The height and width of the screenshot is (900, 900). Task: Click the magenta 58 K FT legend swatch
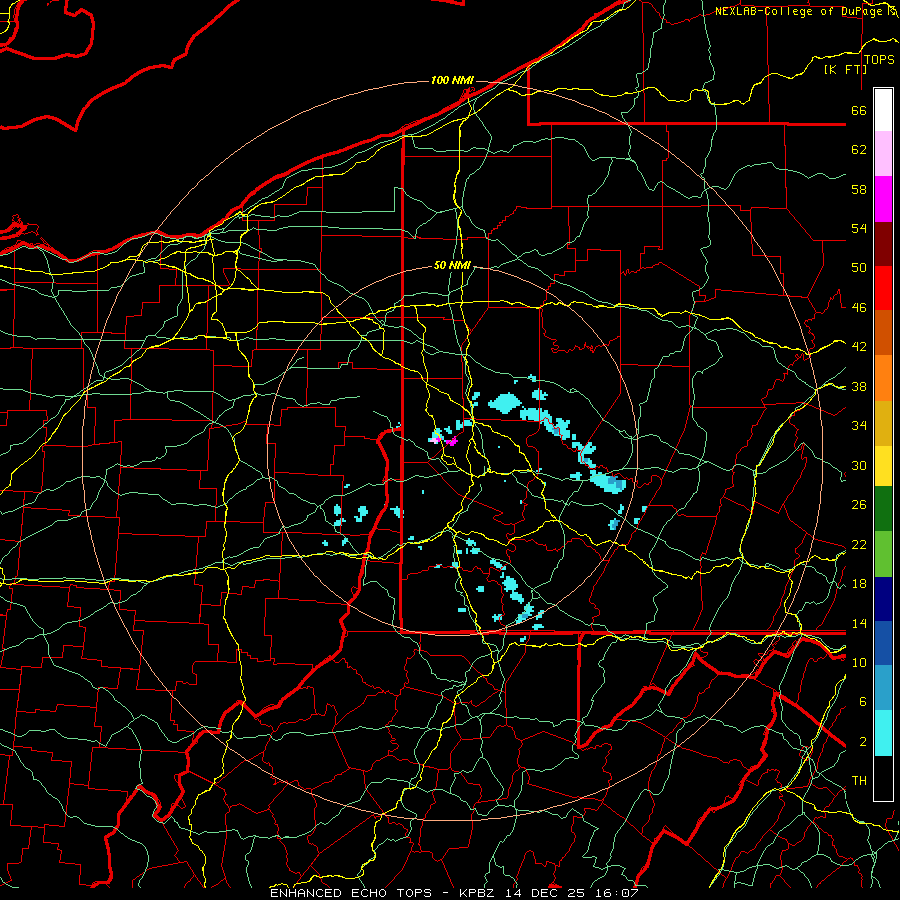coord(883,199)
